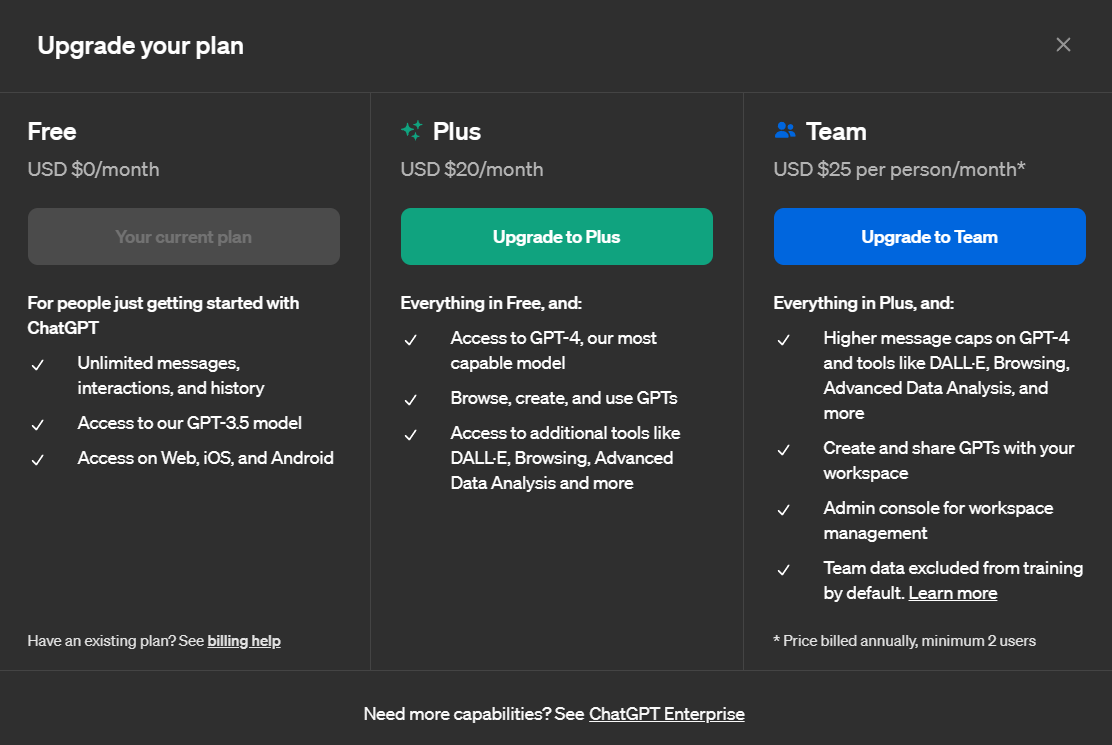This screenshot has width=1112, height=745.
Task: Click the USD $0/month price
Action: tap(94, 169)
